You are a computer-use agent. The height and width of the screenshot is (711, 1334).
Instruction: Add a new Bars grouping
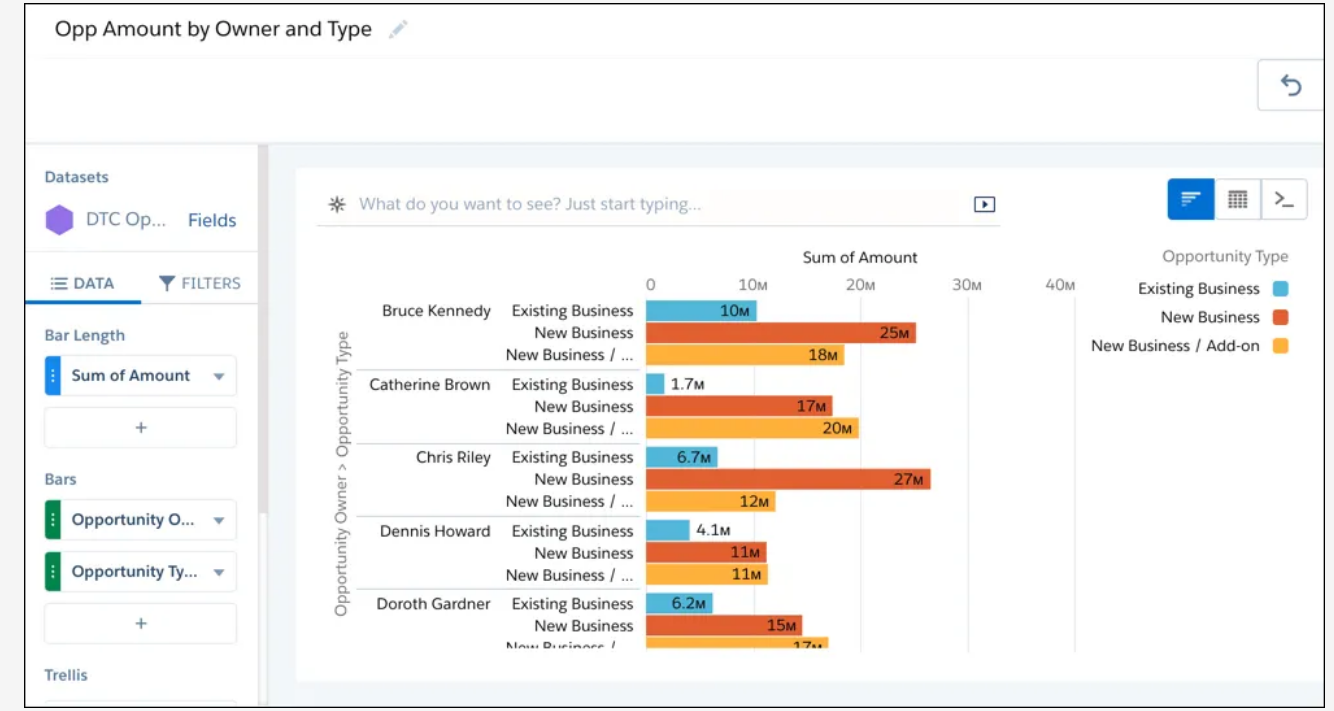pyautogui.click(x=141, y=623)
